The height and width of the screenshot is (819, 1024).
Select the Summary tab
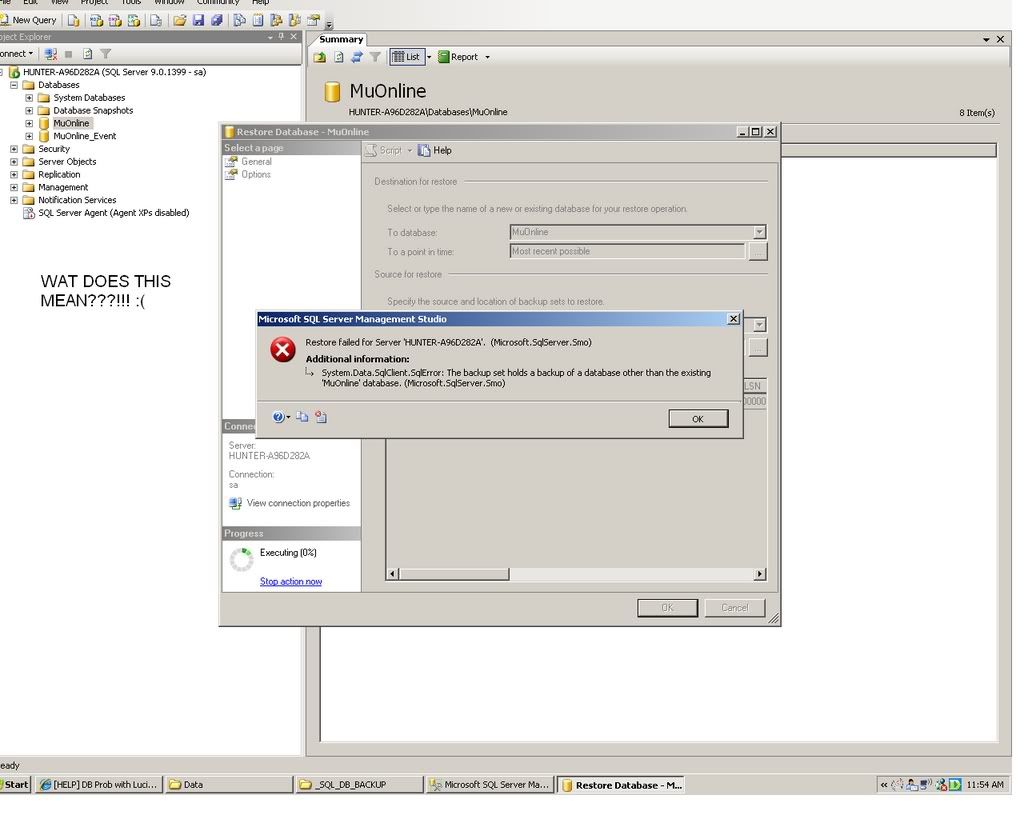click(341, 39)
